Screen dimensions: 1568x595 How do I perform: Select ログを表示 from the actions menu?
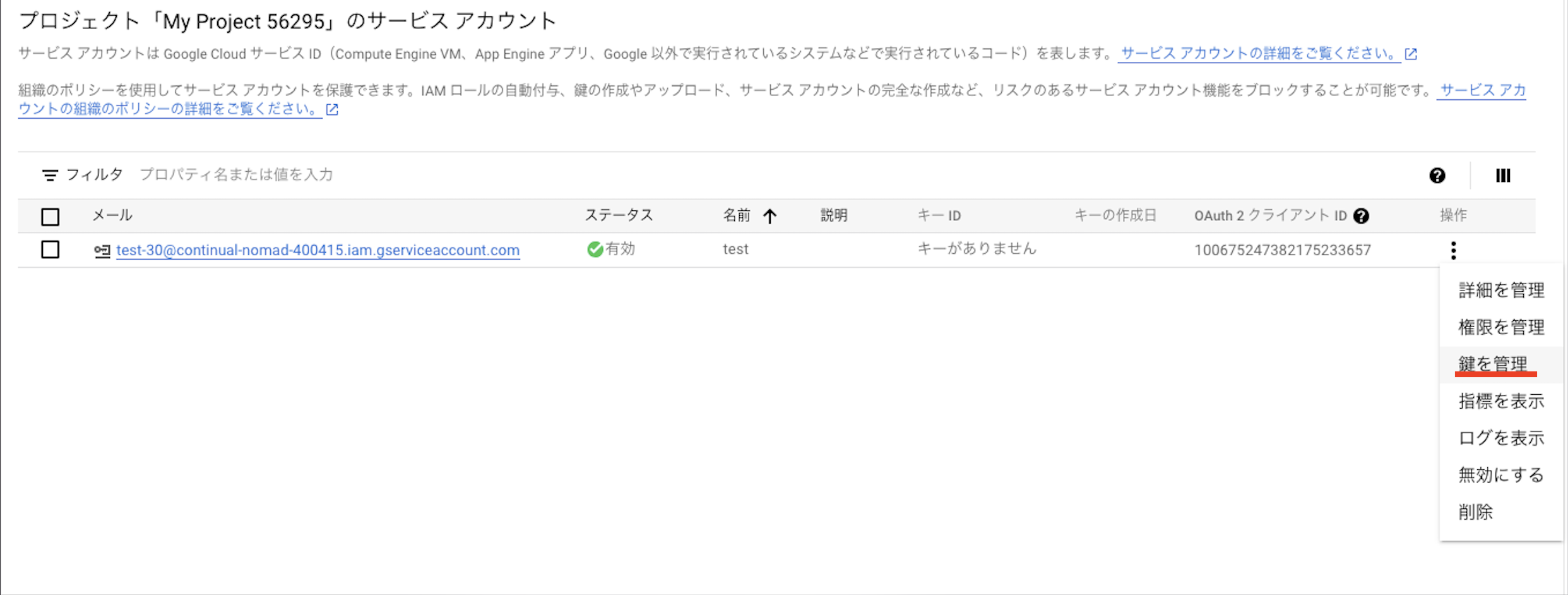[x=1501, y=438]
